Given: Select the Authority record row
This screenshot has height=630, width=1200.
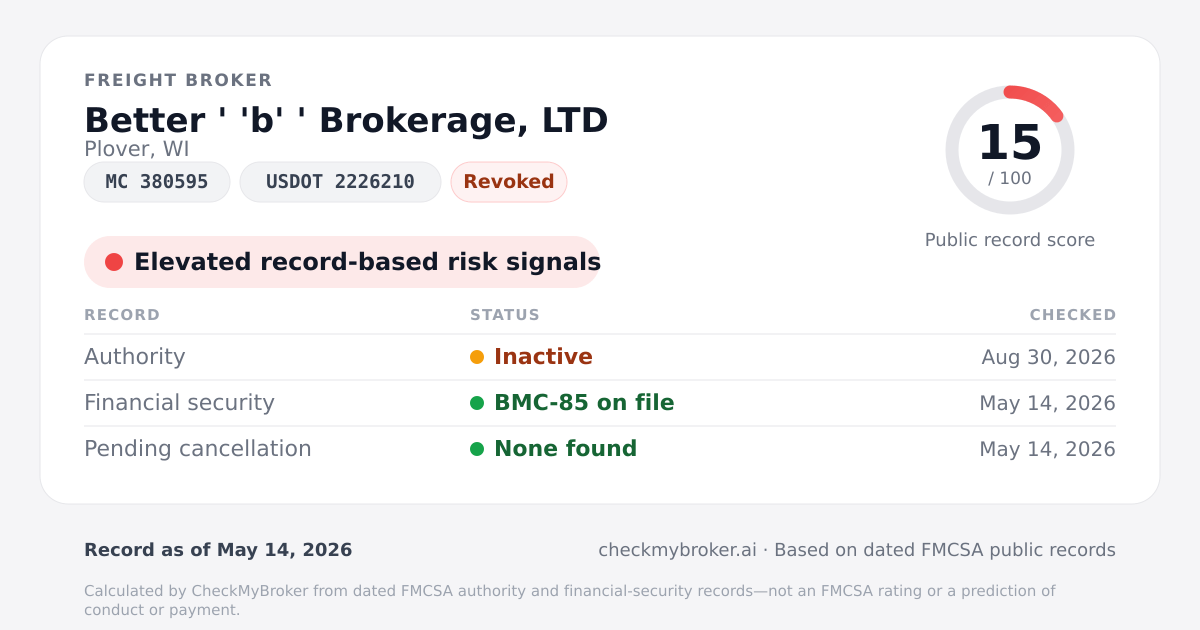Looking at the screenshot, I should 600,357.
